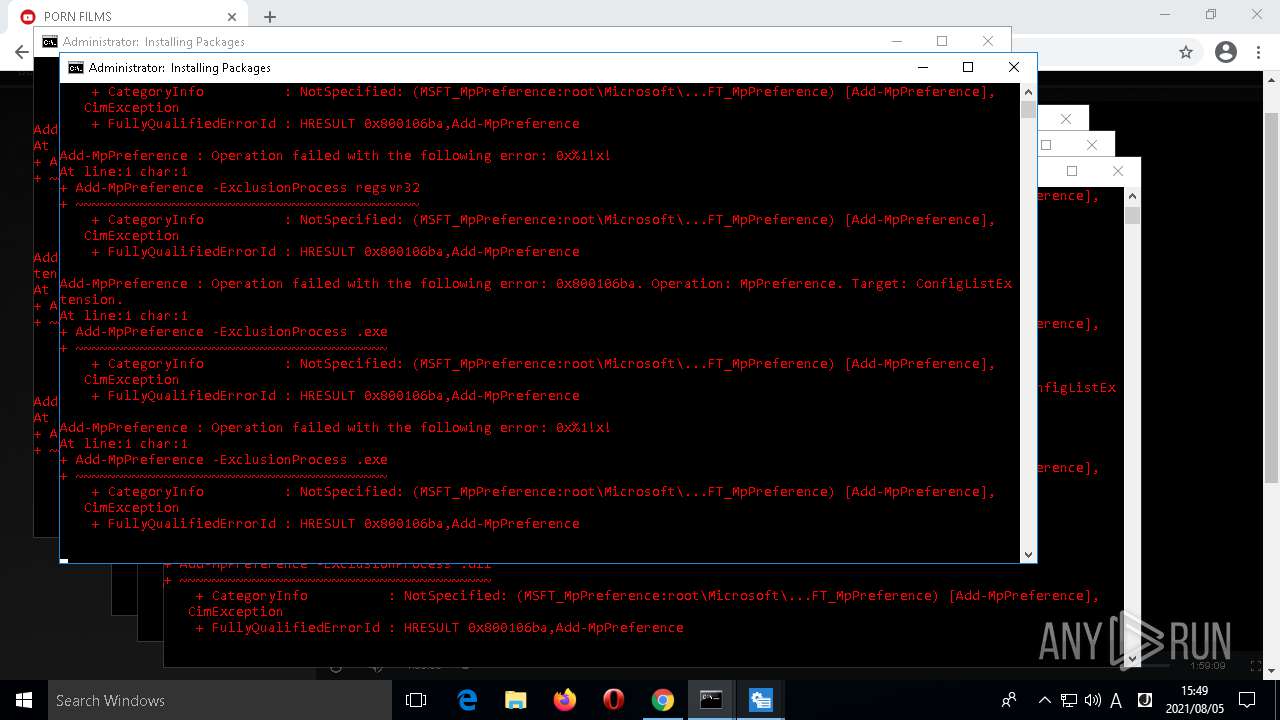
Task: Launch Firefox from the taskbar
Action: 565,700
